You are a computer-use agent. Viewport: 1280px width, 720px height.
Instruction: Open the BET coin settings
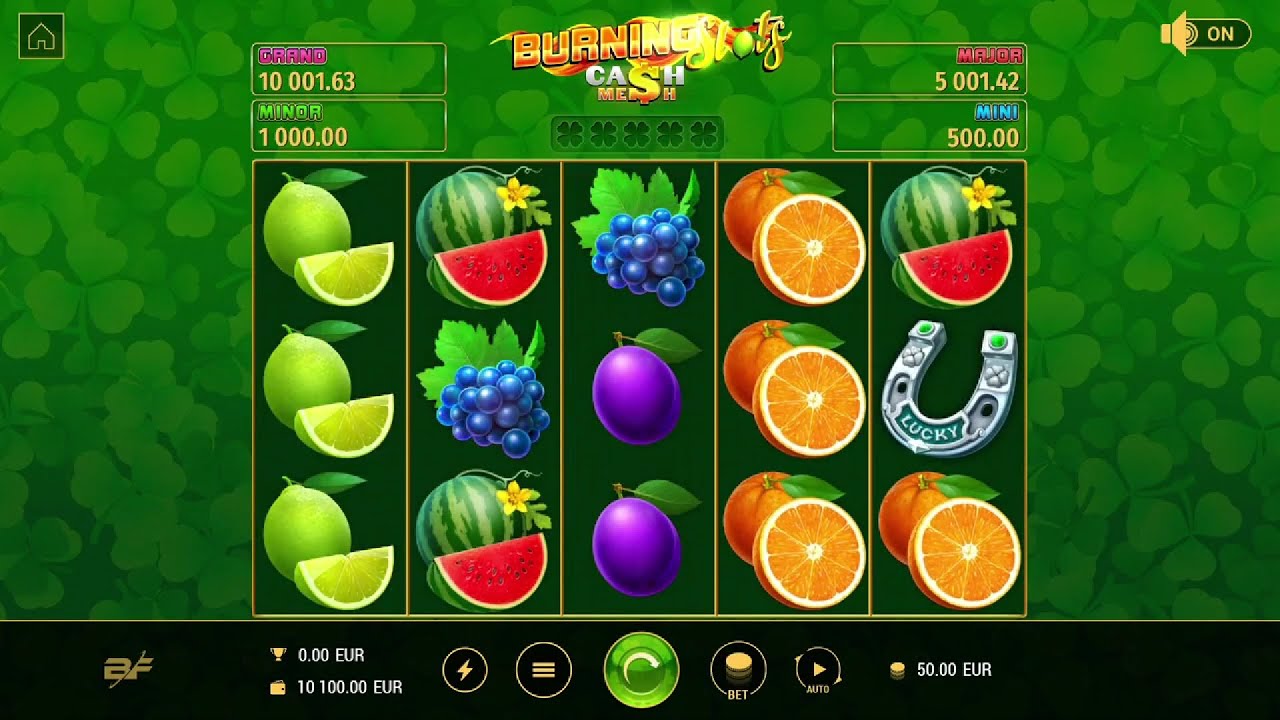[x=738, y=670]
